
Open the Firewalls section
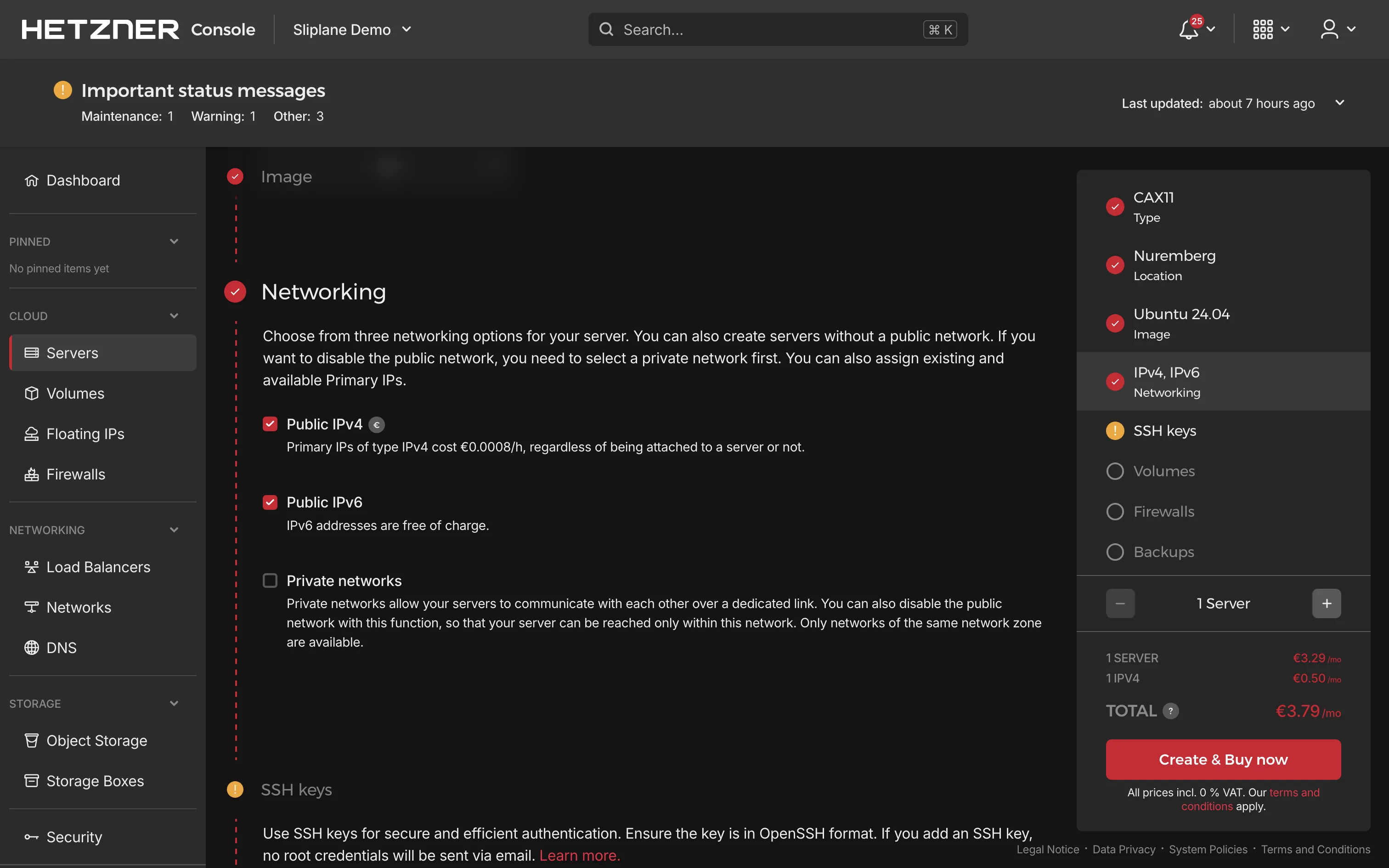coord(75,473)
